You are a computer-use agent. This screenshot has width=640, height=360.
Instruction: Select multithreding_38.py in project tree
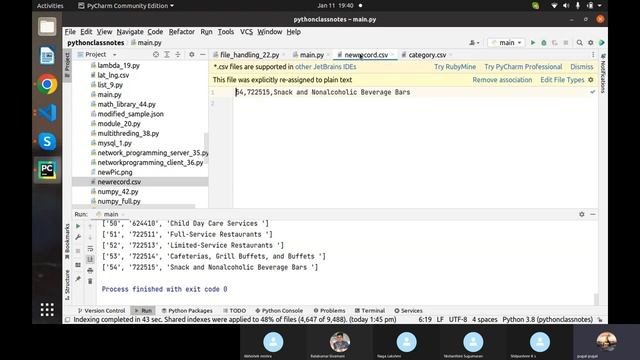point(128,133)
